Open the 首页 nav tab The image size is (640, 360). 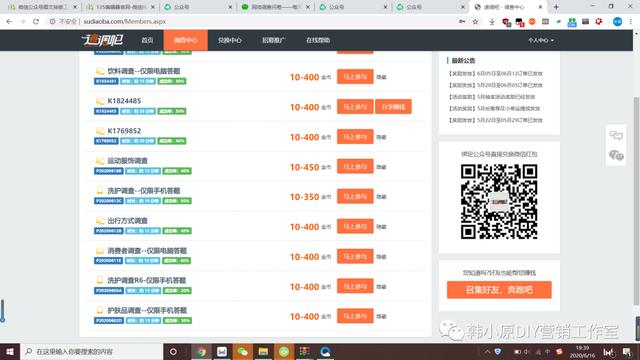pyautogui.click(x=147, y=40)
